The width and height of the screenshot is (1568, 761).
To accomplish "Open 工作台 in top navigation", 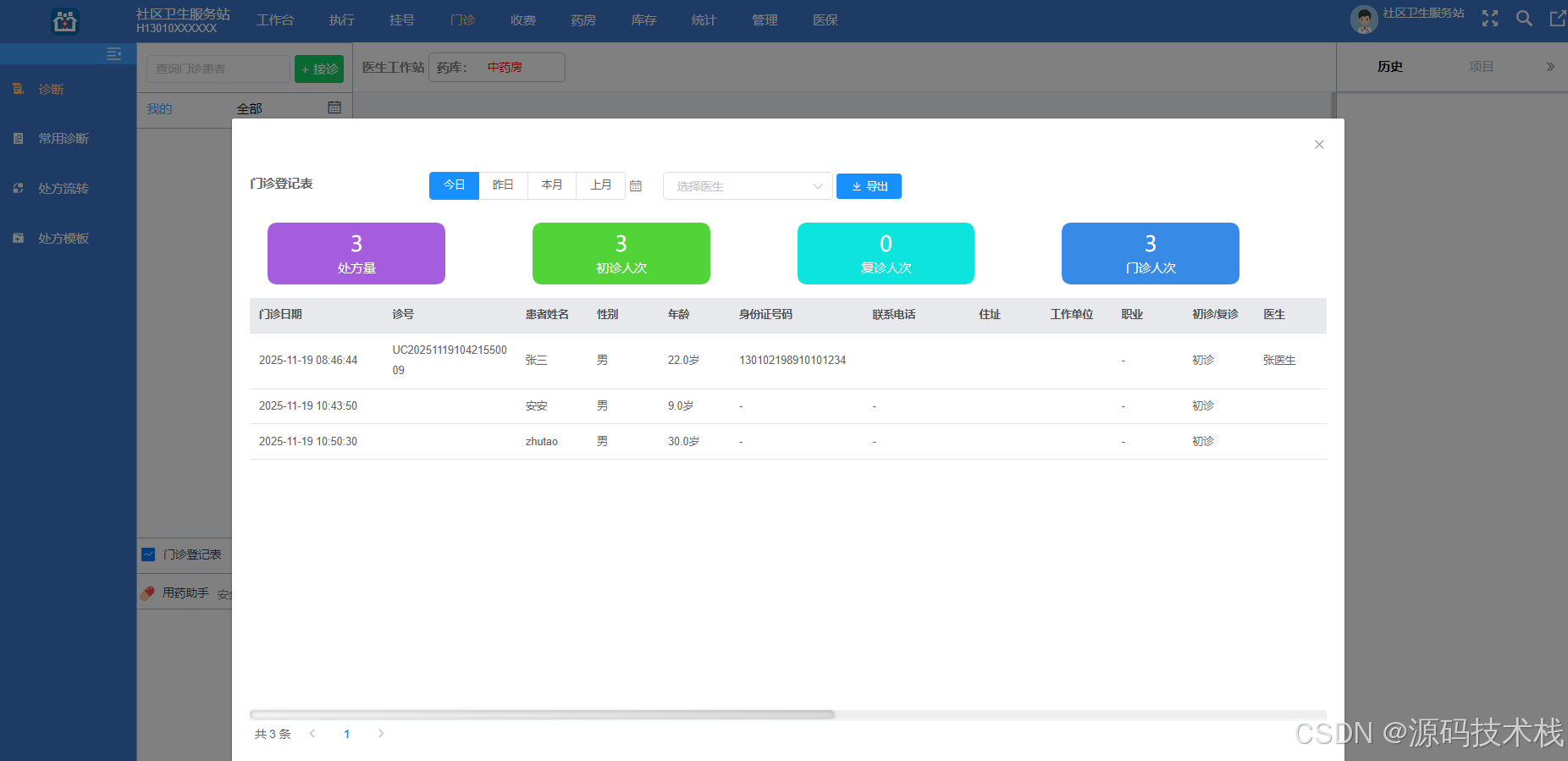I will [275, 19].
